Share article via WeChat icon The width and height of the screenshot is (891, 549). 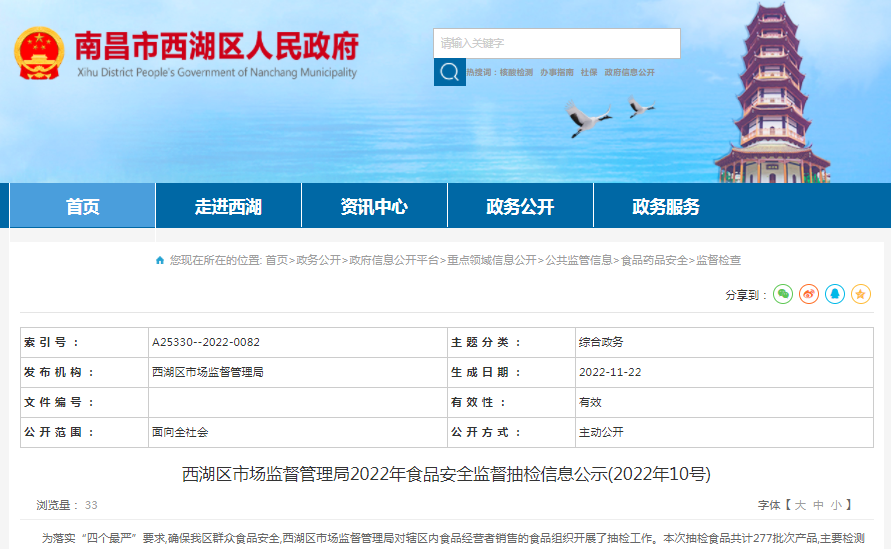click(x=783, y=294)
